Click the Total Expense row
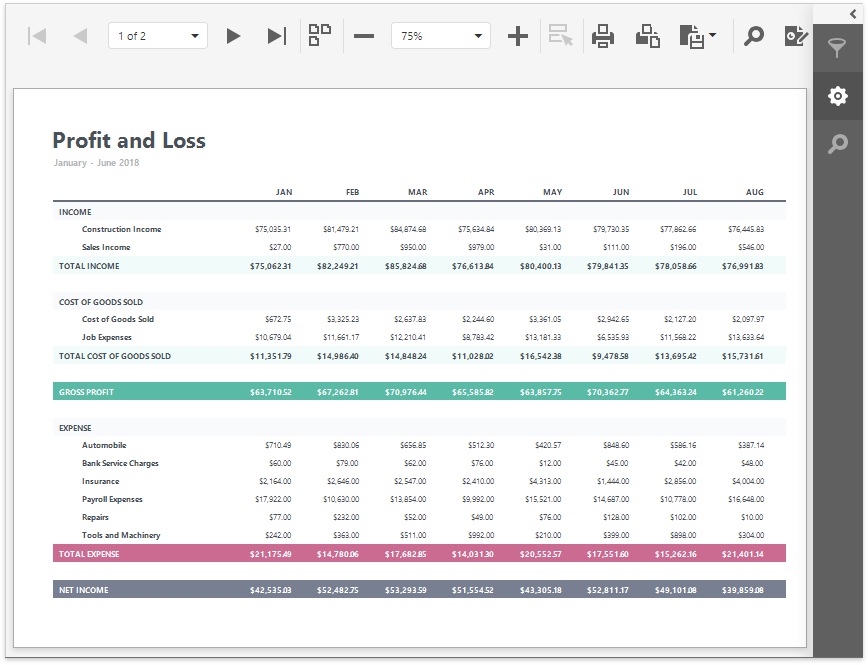 click(x=419, y=553)
